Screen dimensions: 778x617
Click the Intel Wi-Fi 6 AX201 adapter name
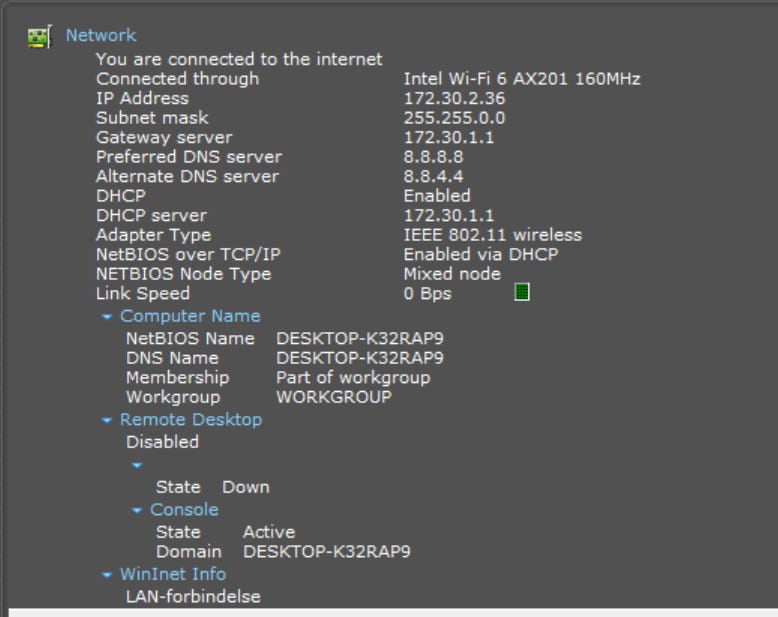tap(522, 79)
